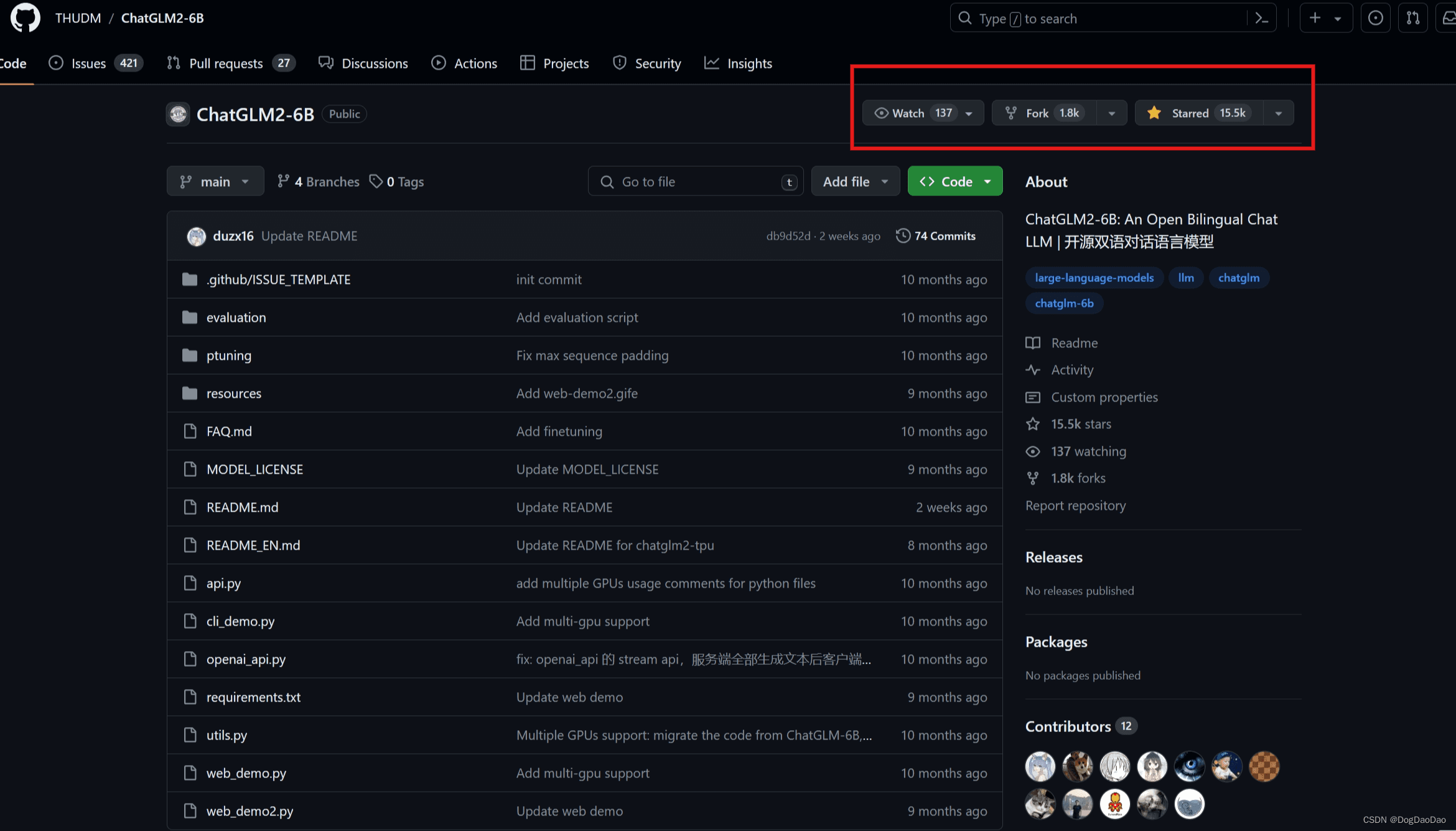1456x831 pixels.
Task: Click the star icon next to 15.5k stars
Action: click(x=1033, y=424)
